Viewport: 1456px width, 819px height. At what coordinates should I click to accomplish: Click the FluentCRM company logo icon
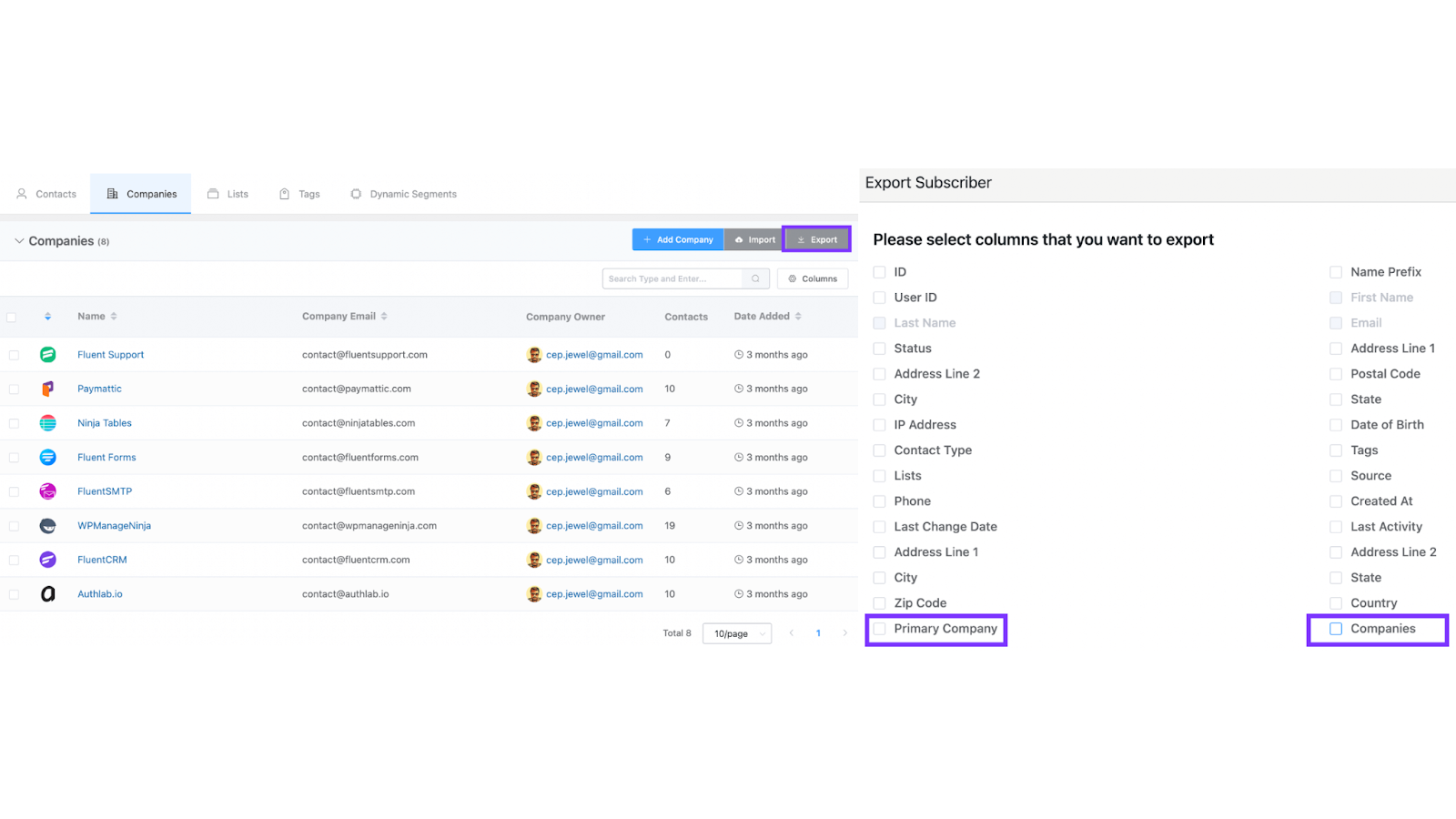coord(48,560)
